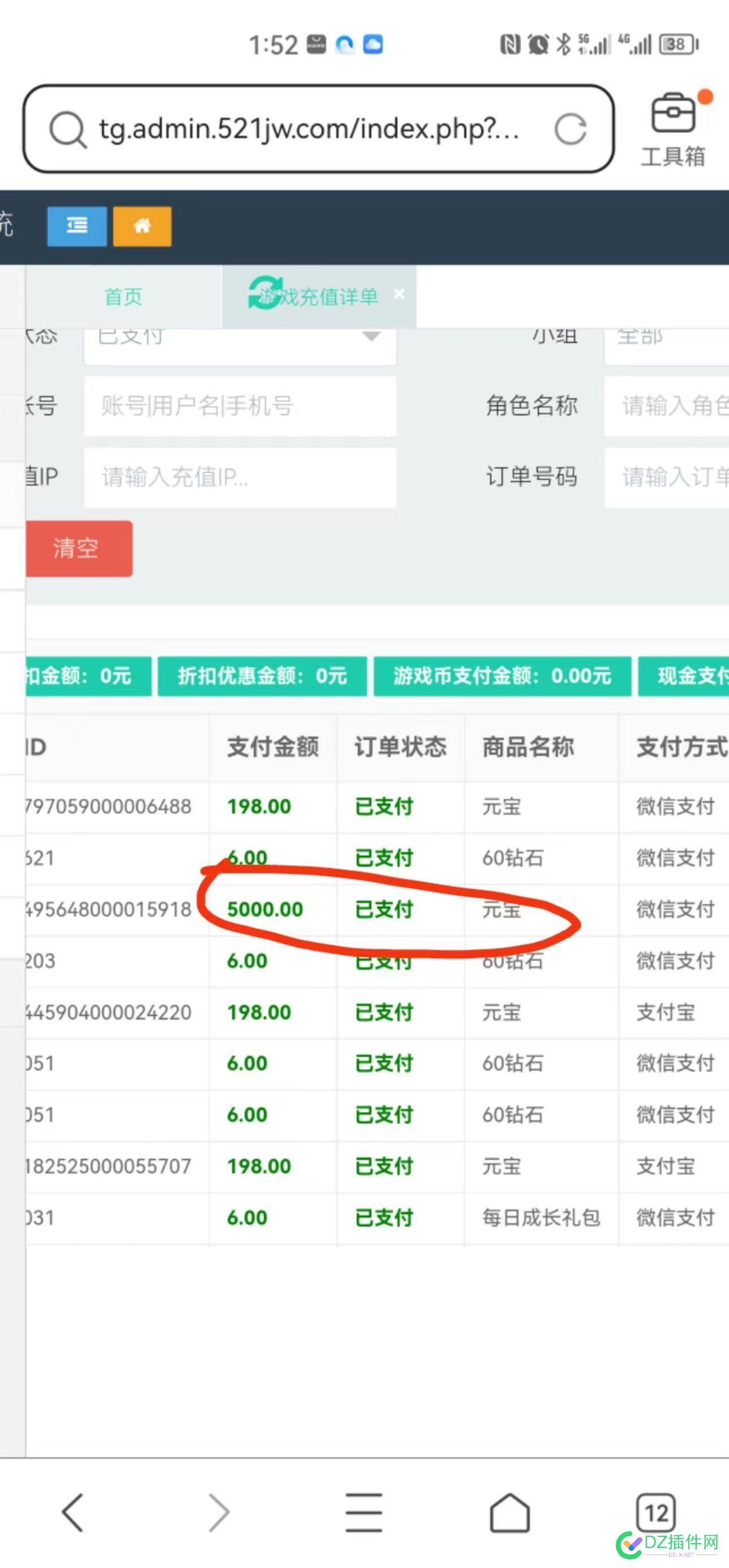
Task: Open the browser toolbox (工具箱)
Action: click(673, 130)
